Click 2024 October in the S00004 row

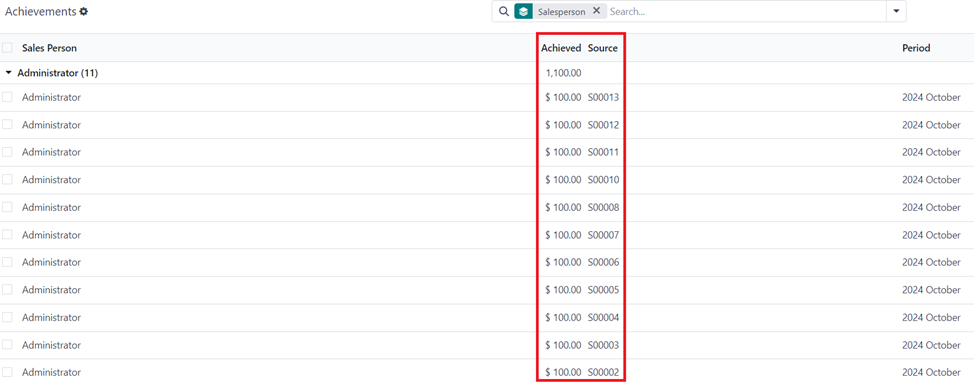click(932, 317)
